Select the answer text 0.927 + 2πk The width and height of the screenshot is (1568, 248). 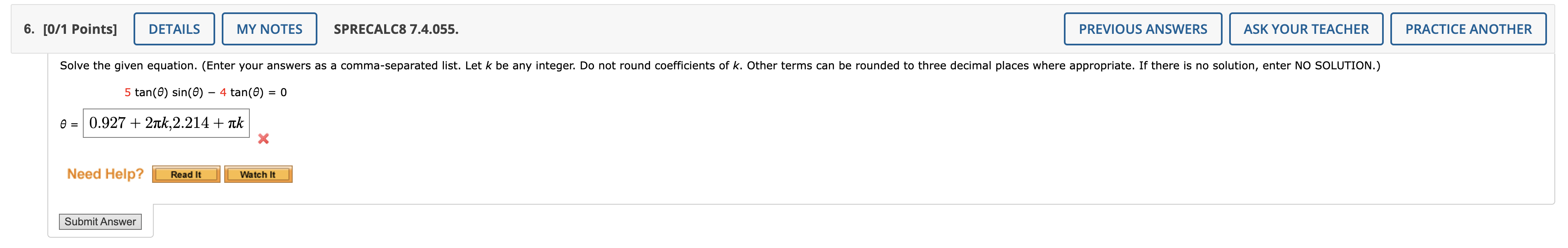tap(128, 123)
